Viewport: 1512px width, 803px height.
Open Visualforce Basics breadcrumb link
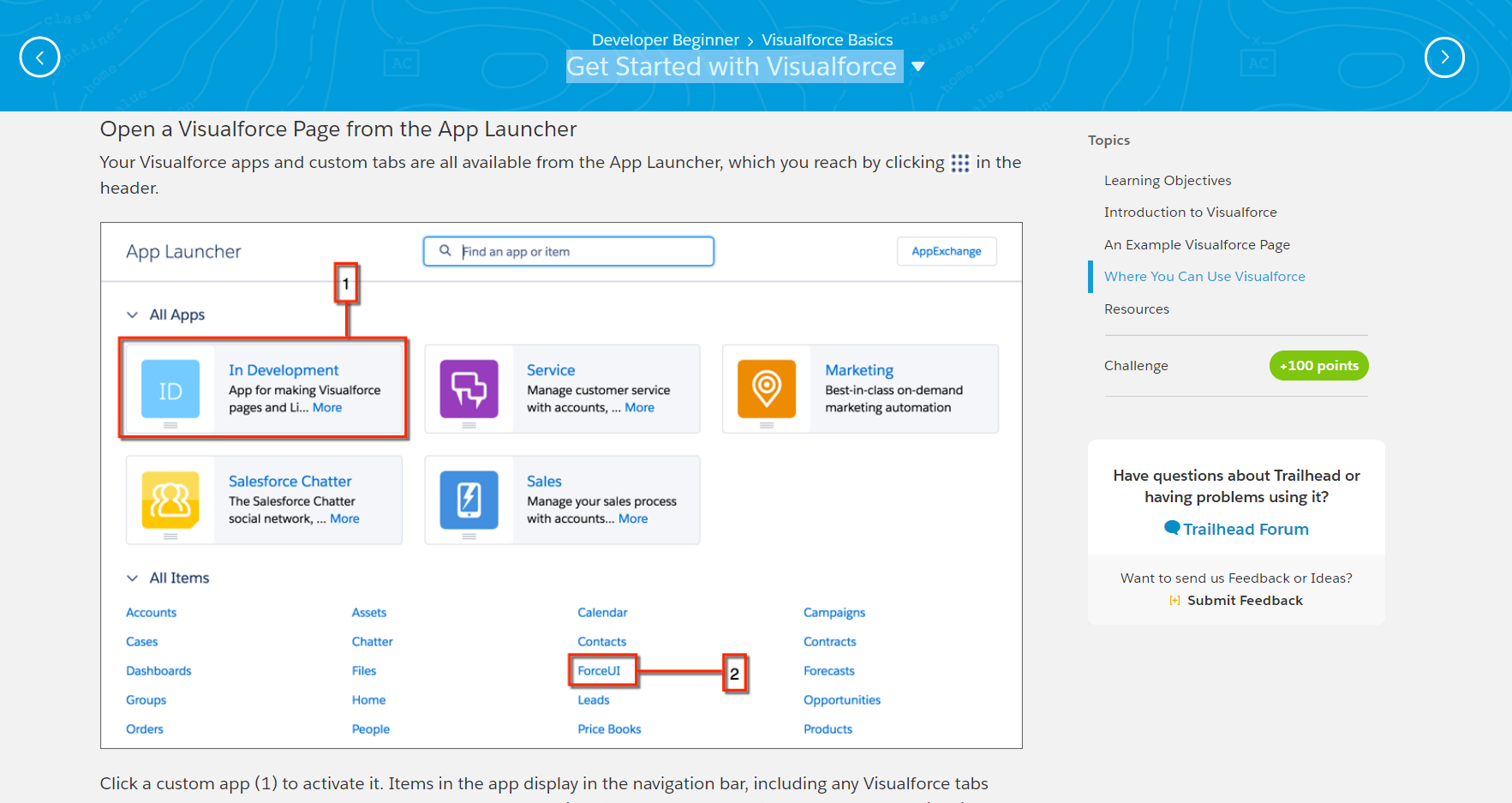(827, 39)
